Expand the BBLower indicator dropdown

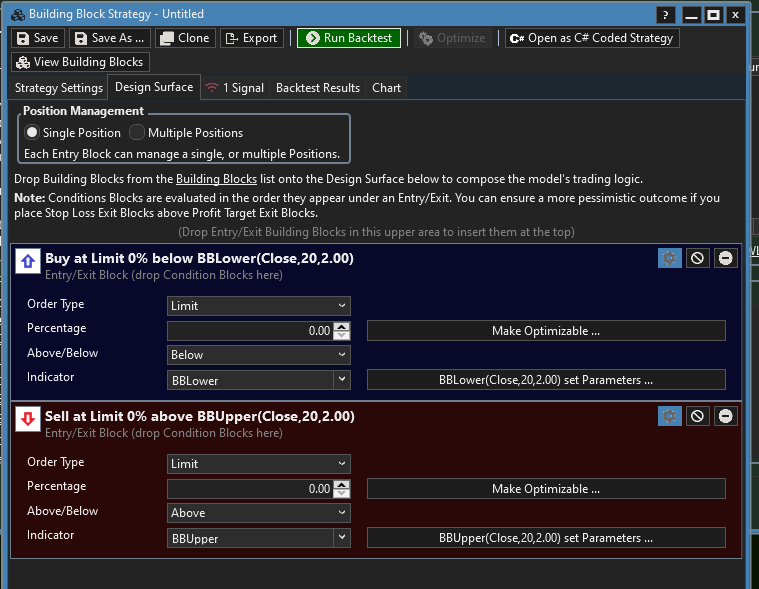tap(342, 380)
